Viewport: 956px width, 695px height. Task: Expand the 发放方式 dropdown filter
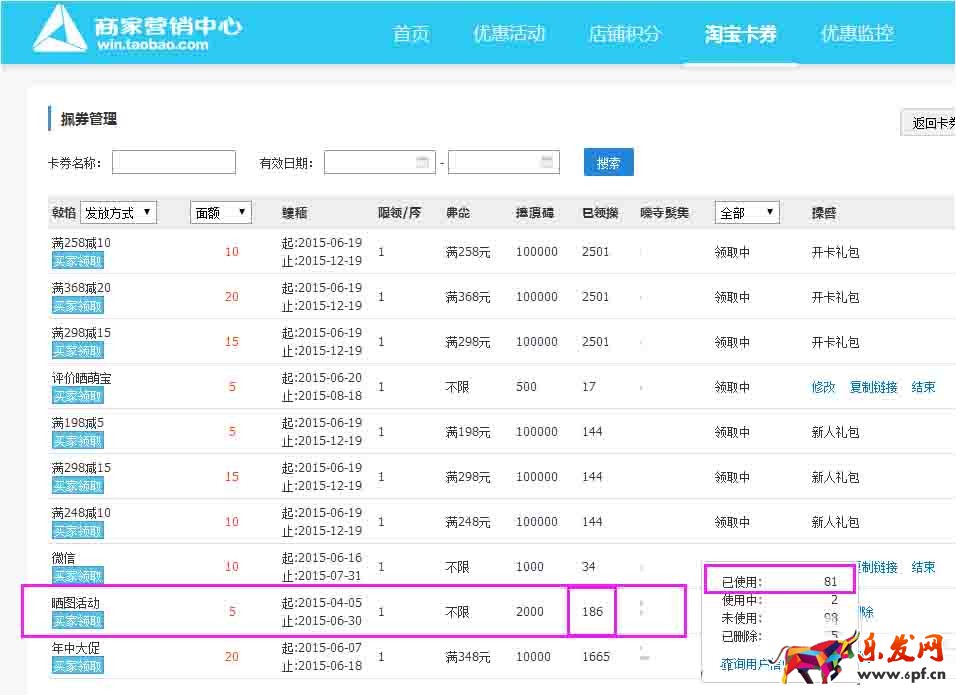pyautogui.click(x=118, y=212)
